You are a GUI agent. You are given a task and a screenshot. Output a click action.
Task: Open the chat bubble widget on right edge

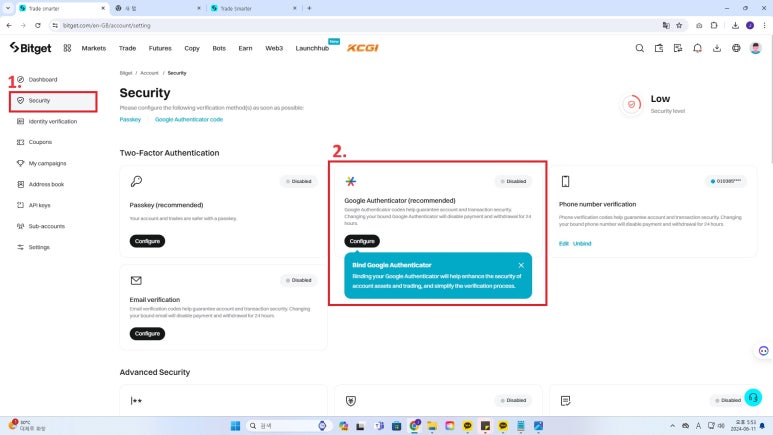763,351
